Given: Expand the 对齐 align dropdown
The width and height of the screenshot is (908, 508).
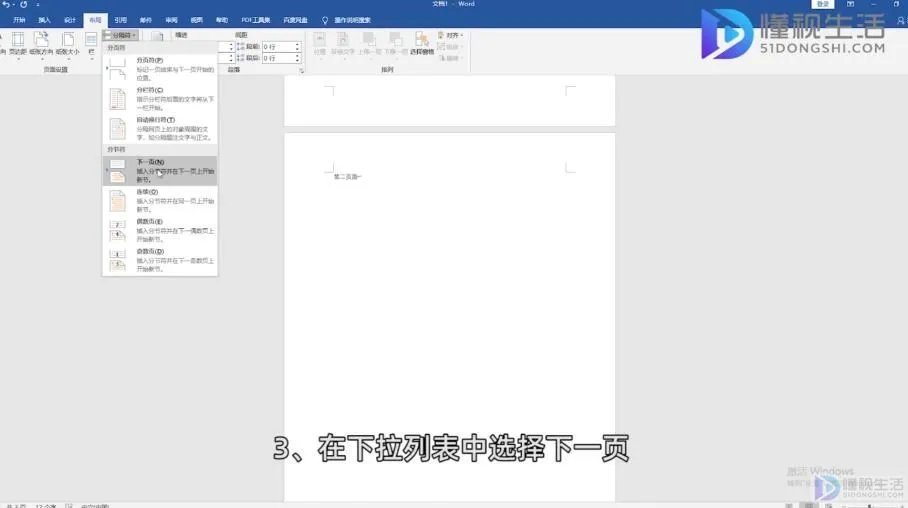Looking at the screenshot, I should click(451, 35).
